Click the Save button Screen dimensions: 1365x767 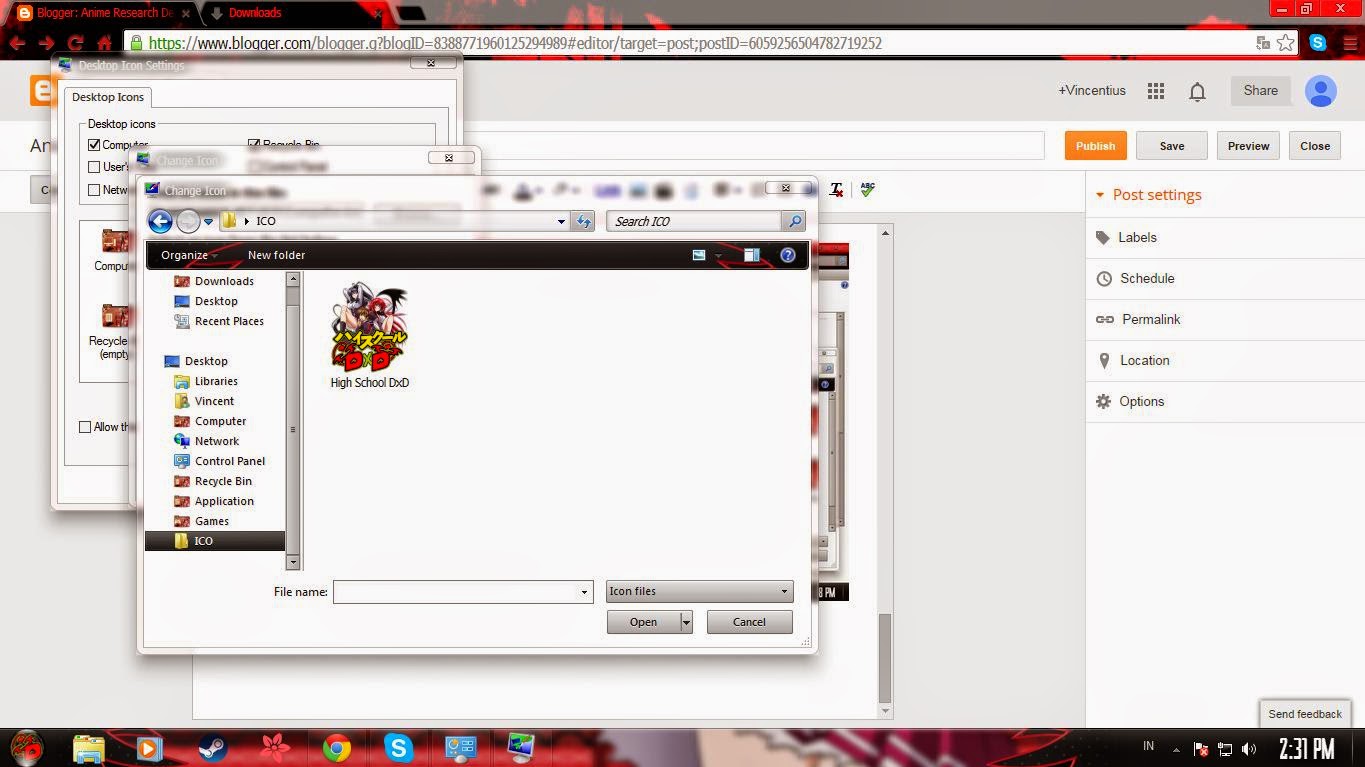[1172, 146]
